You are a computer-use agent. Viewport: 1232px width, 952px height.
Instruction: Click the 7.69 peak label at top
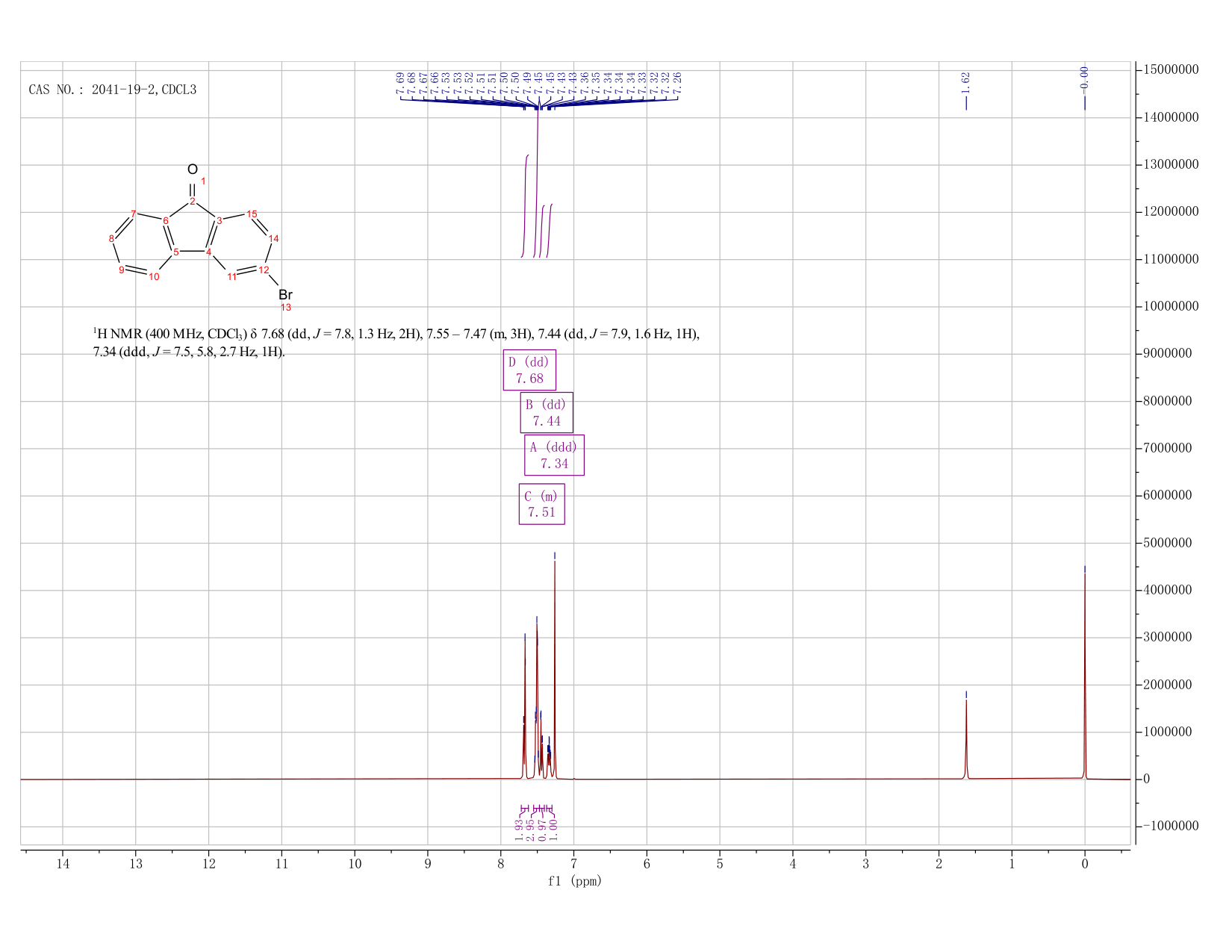coord(400,84)
